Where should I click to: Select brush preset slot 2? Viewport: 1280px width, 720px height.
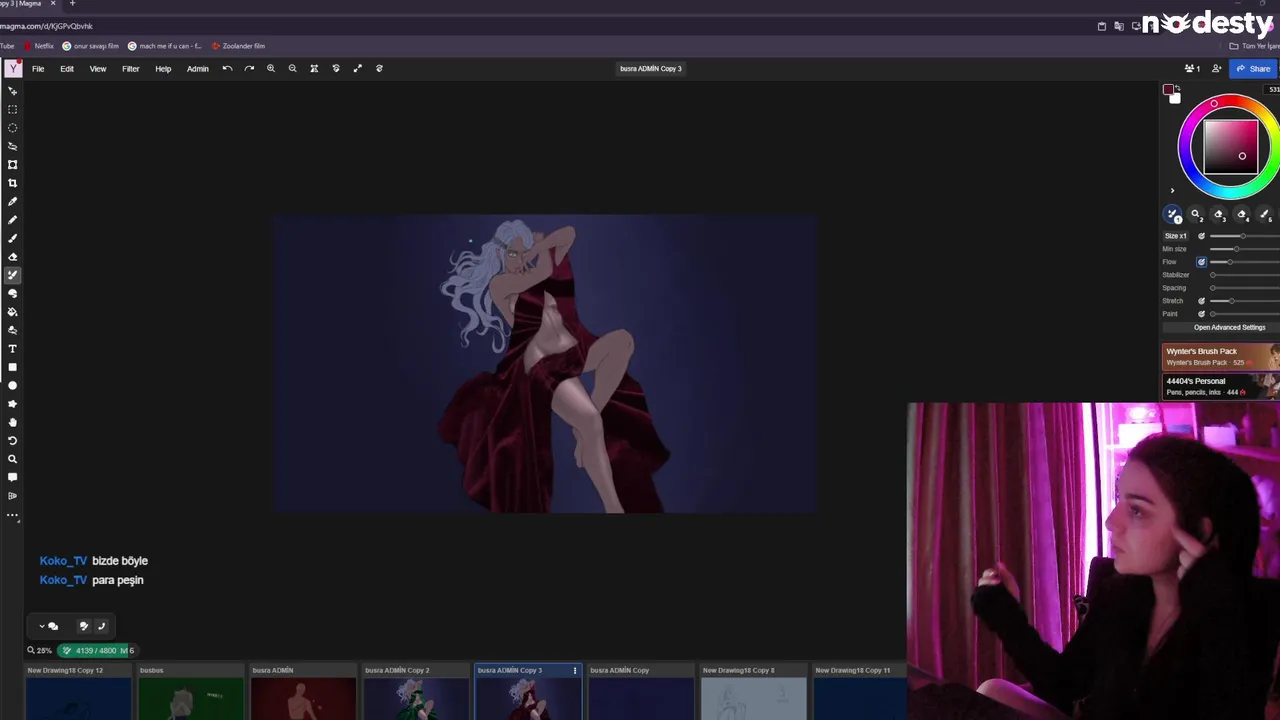click(1196, 215)
